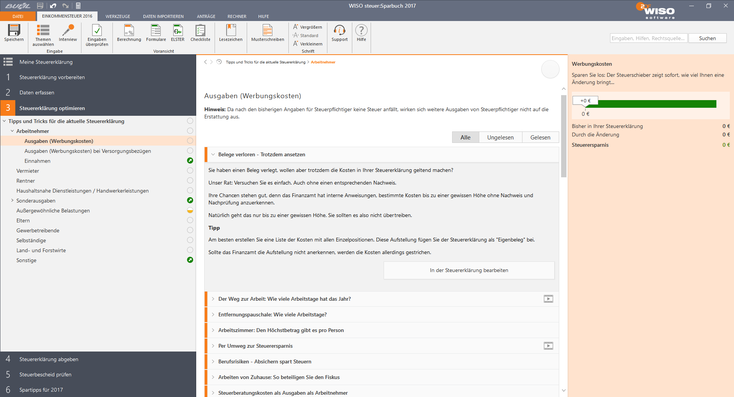Screen dimensions: 734x397
Task: Click the round circle button top right of content
Action: [x=550, y=70]
